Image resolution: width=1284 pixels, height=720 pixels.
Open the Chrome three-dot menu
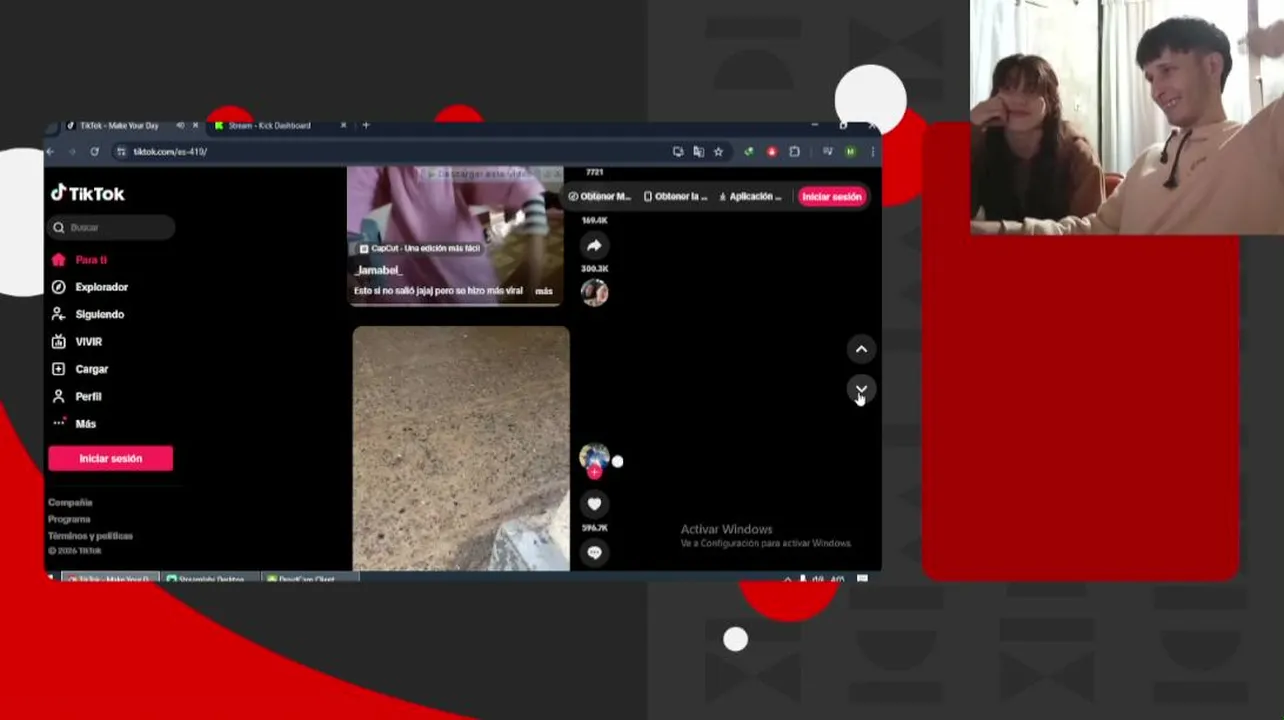pos(872,152)
